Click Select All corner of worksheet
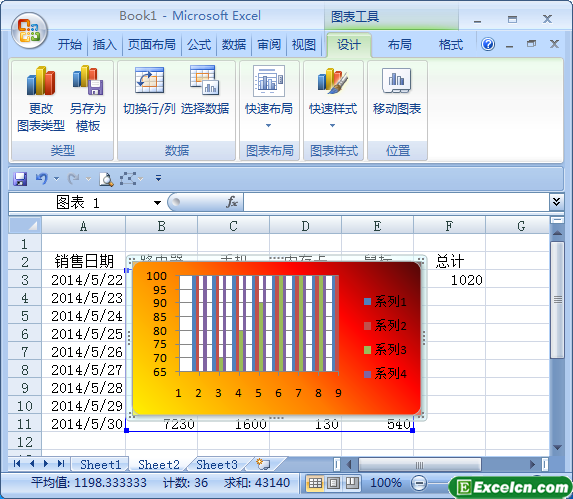Image resolution: width=573 pixels, height=499 pixels. point(25,225)
